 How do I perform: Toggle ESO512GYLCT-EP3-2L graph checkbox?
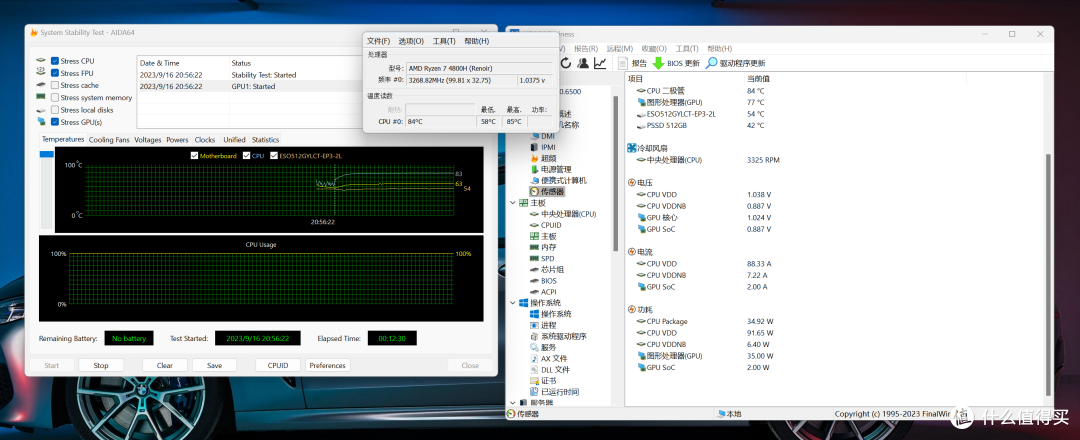(274, 156)
